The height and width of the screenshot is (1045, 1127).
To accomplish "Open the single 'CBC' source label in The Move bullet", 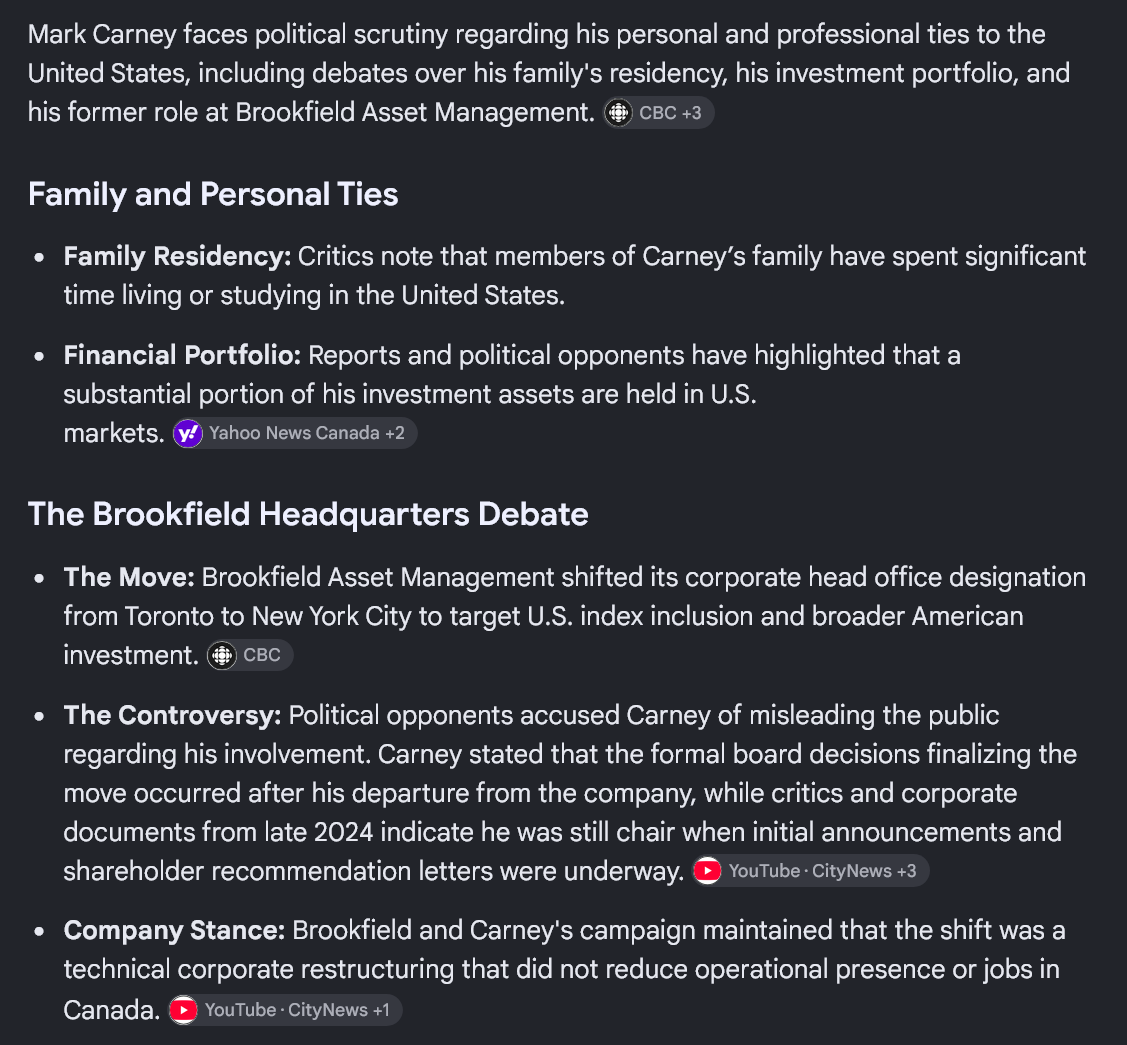I will click(x=250, y=655).
